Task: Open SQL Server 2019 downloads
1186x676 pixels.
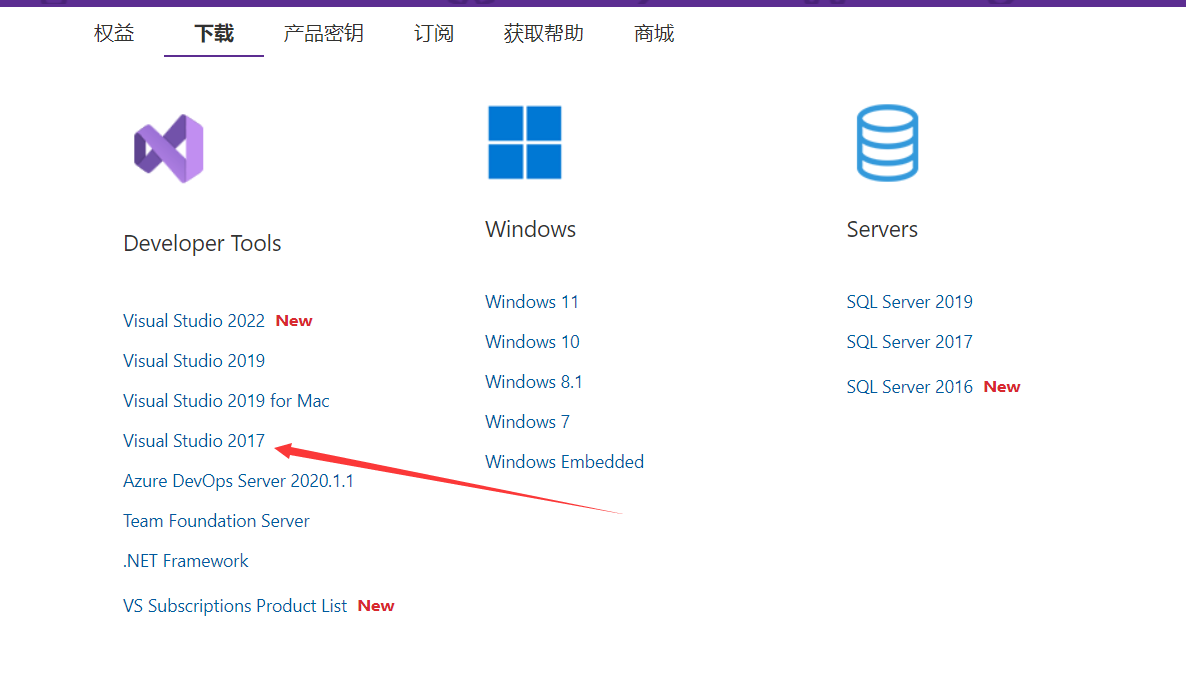Action: pyautogui.click(x=909, y=302)
